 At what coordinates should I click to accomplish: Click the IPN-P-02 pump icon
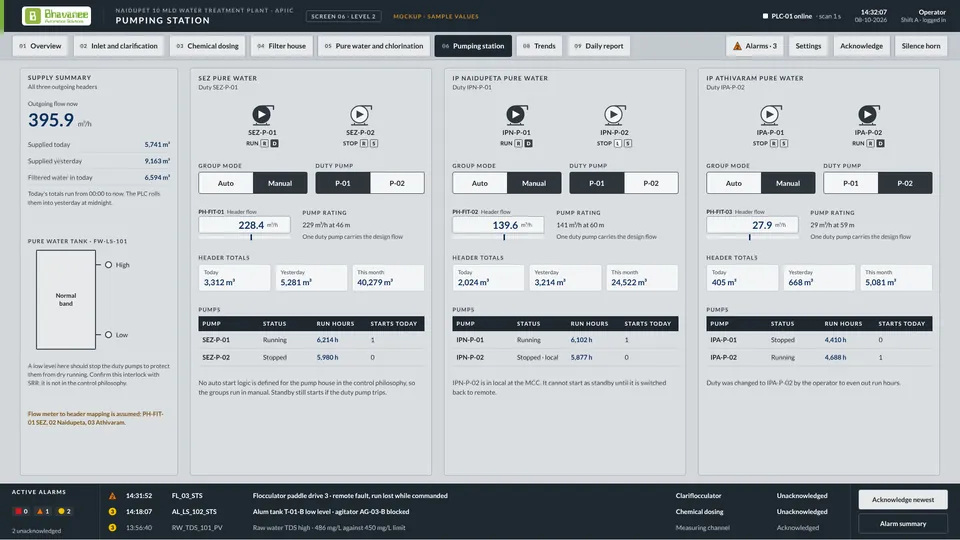pyautogui.click(x=614, y=114)
